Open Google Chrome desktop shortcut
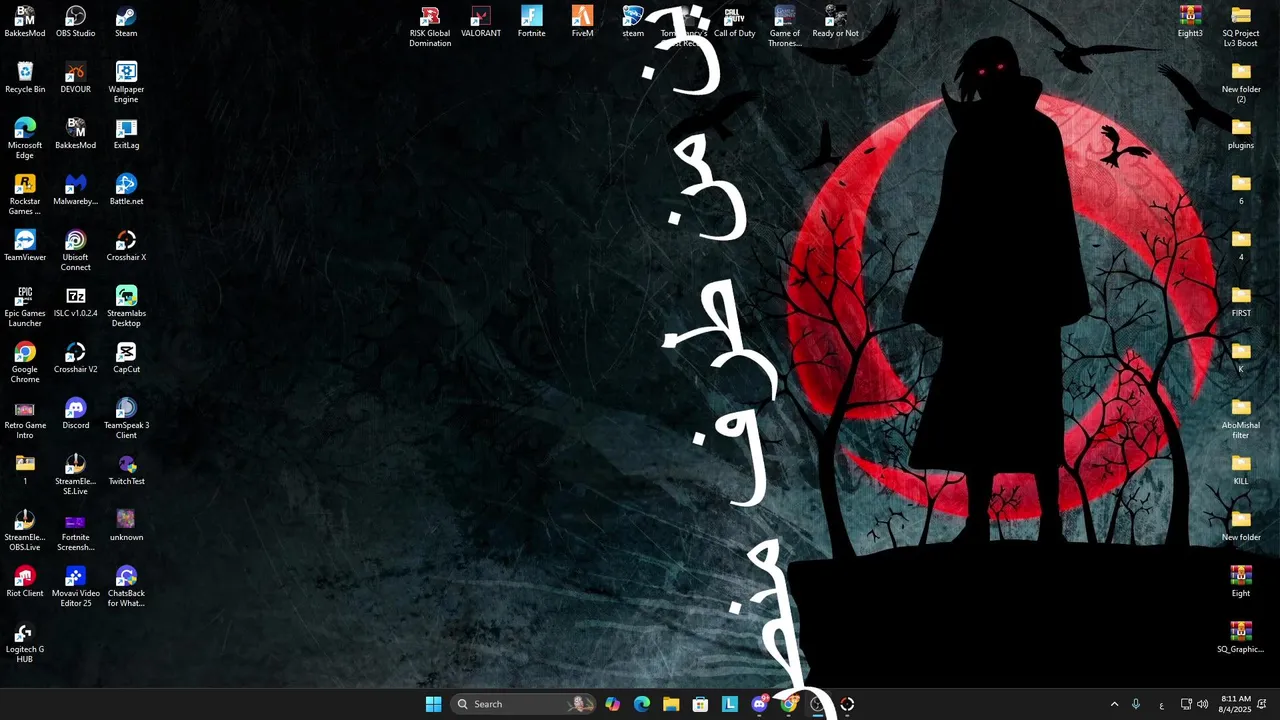The image size is (1280, 720). pyautogui.click(x=25, y=363)
